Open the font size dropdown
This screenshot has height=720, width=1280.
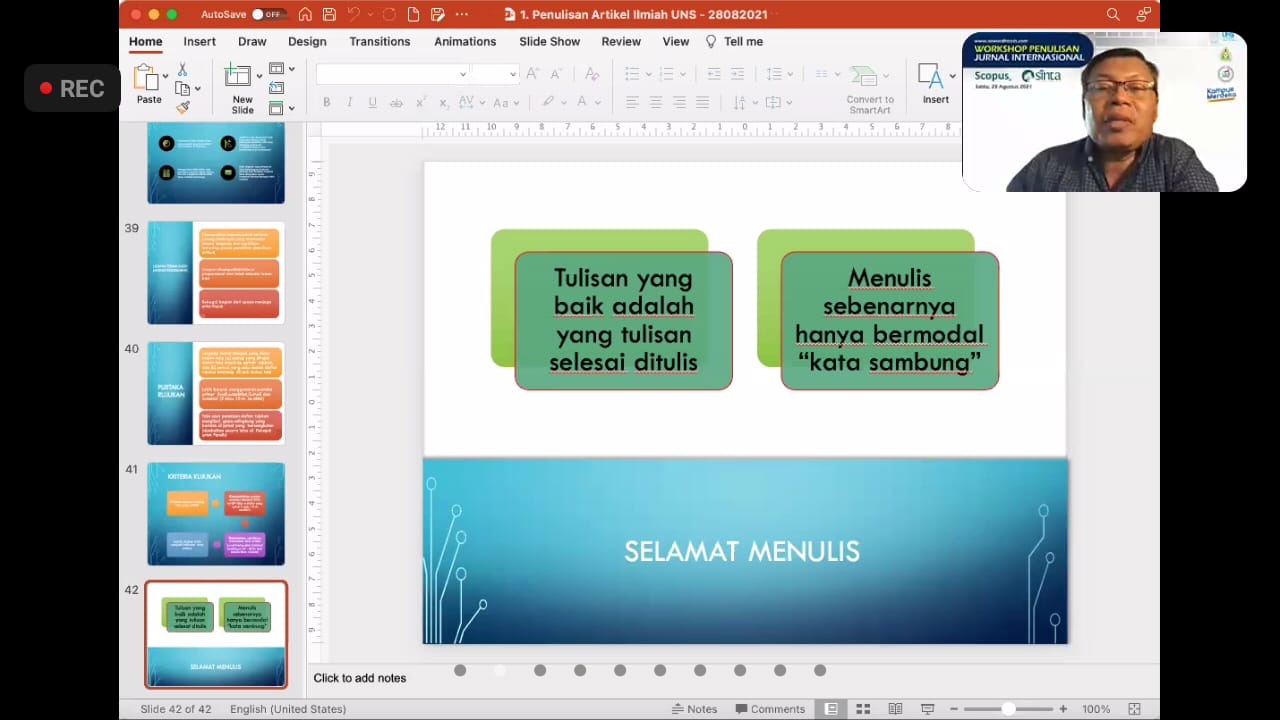[x=512, y=74]
